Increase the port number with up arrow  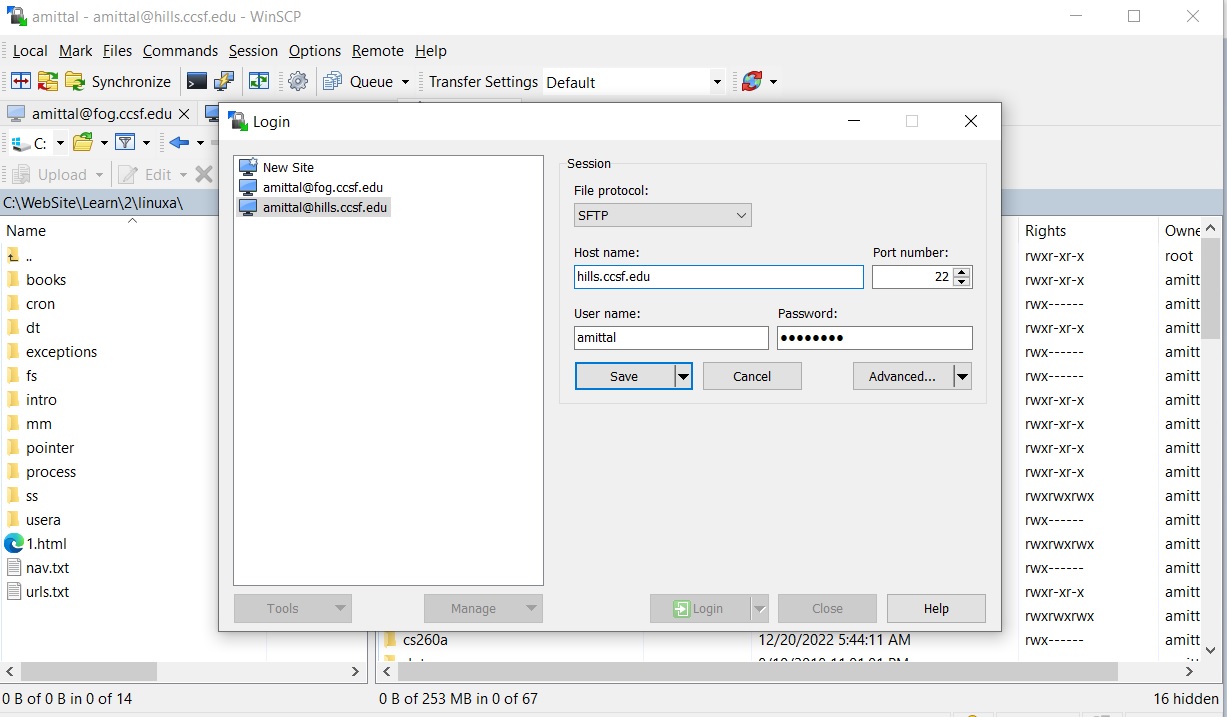tap(962, 272)
